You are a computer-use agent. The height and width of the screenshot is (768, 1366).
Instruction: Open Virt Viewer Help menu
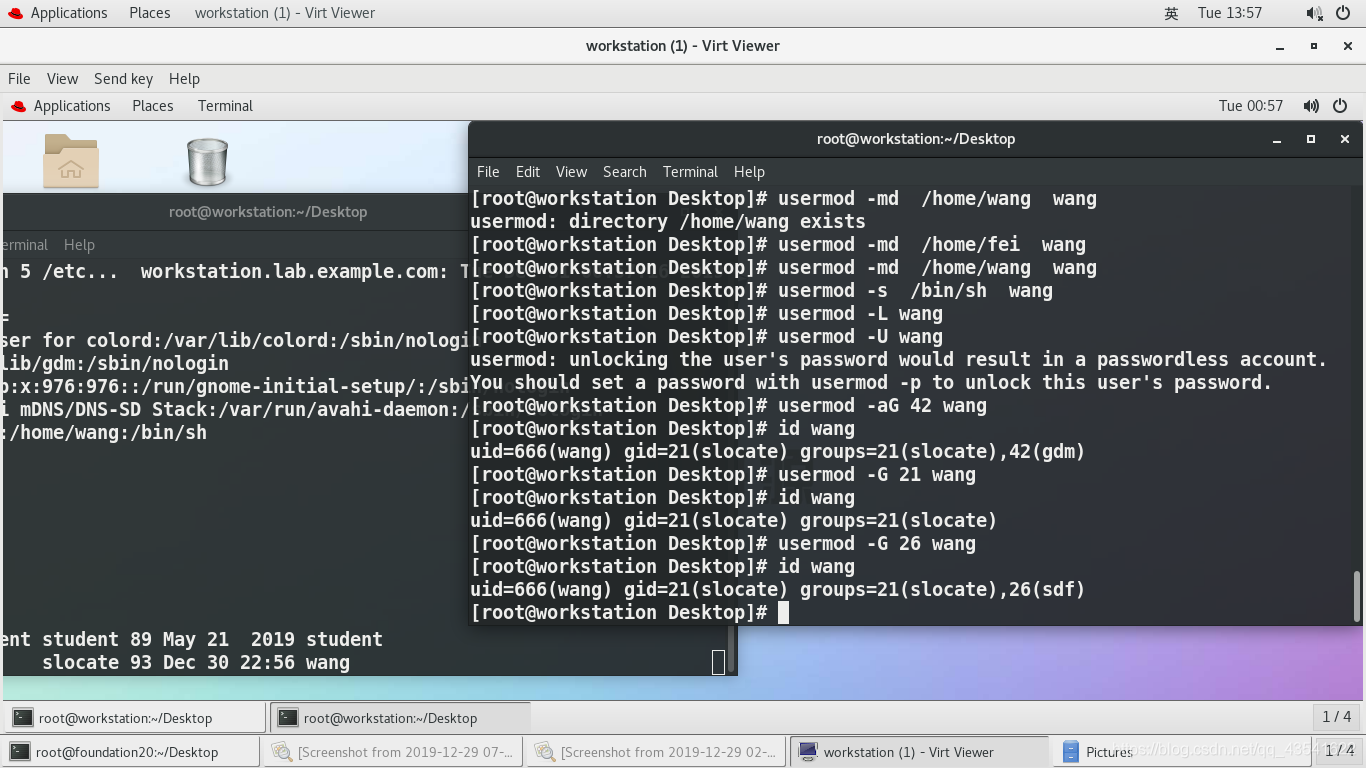coord(184,79)
